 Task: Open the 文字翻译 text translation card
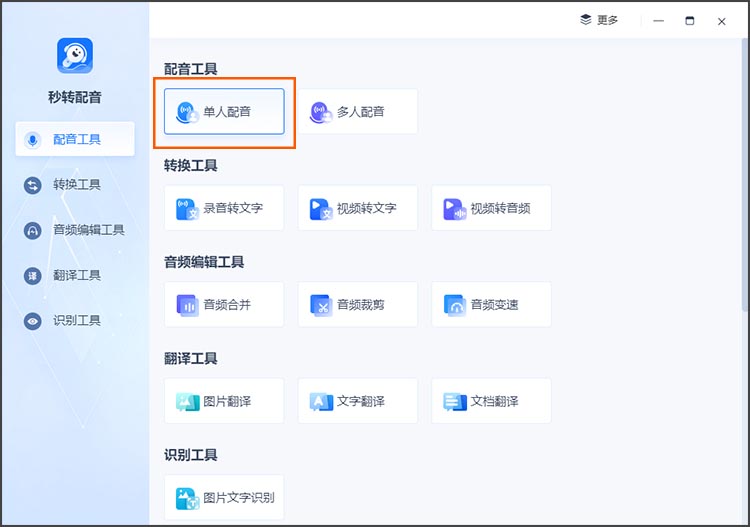coord(358,401)
